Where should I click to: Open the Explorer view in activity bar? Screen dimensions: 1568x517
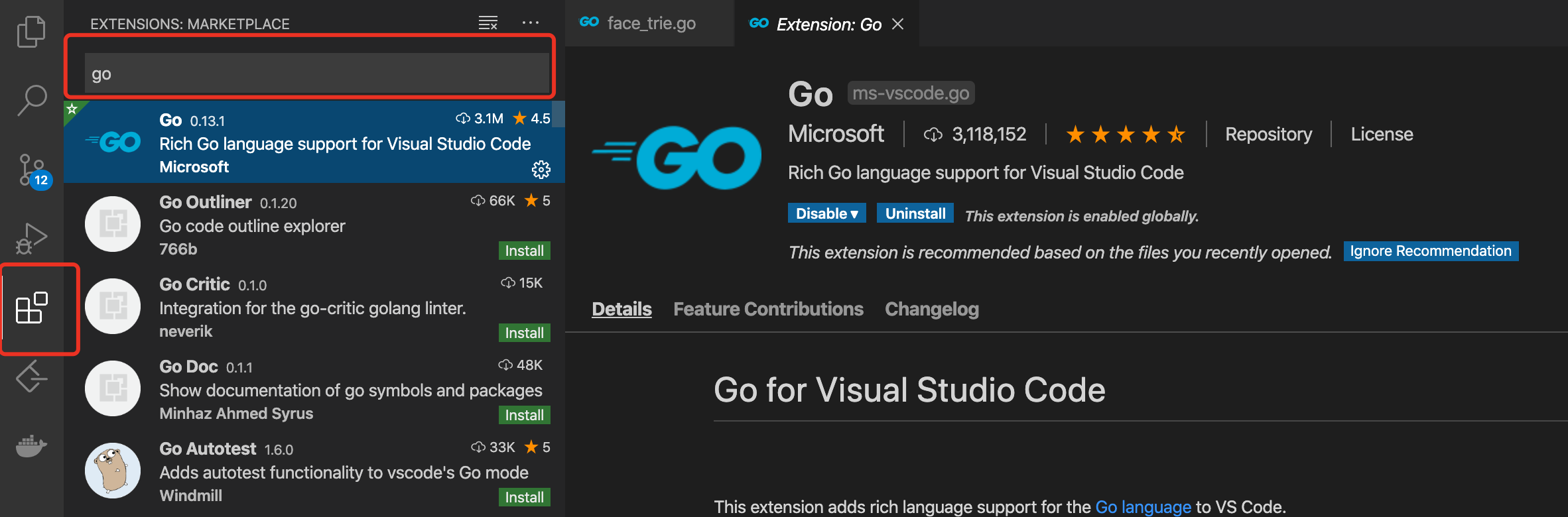(31, 31)
